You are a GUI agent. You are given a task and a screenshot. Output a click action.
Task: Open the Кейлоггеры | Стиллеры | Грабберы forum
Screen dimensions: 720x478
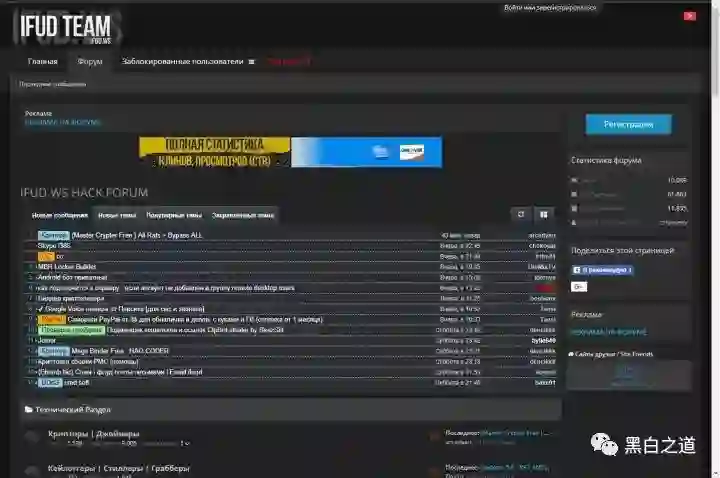tap(118, 468)
